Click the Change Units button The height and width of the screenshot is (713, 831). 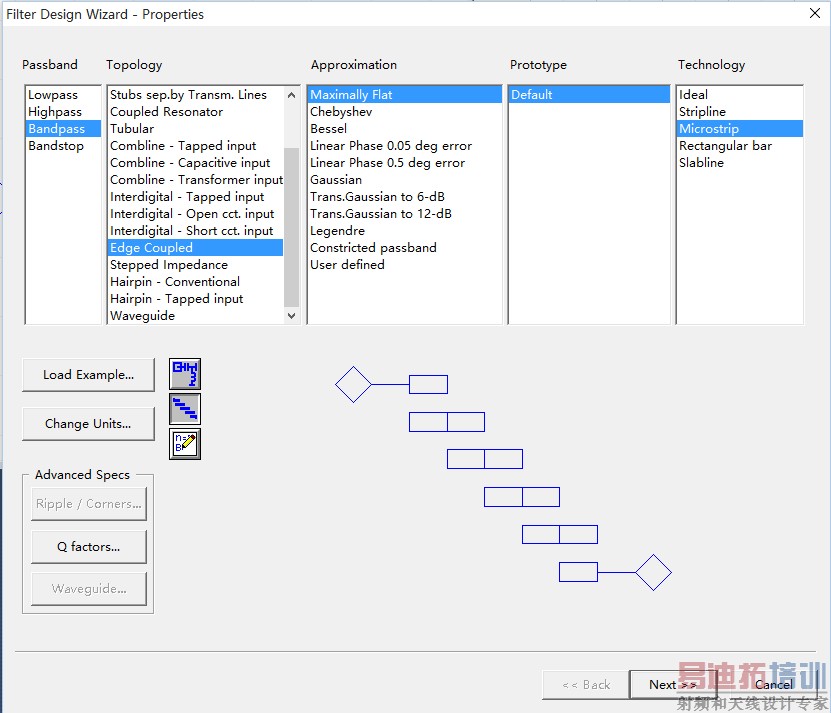[x=89, y=424]
